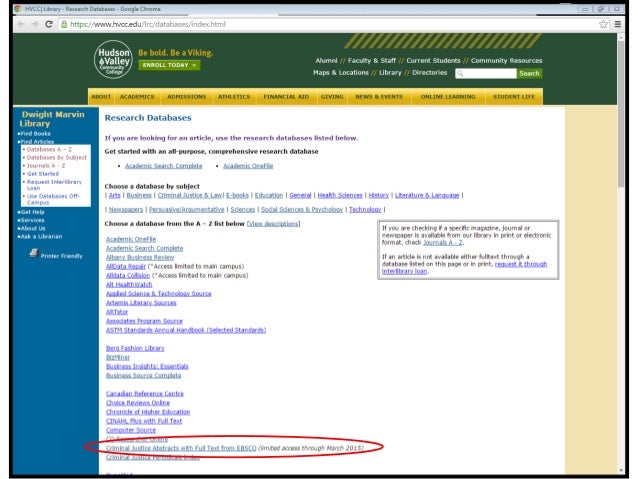Open Albany Business Review database
The image size is (638, 479).
[x=140, y=258]
